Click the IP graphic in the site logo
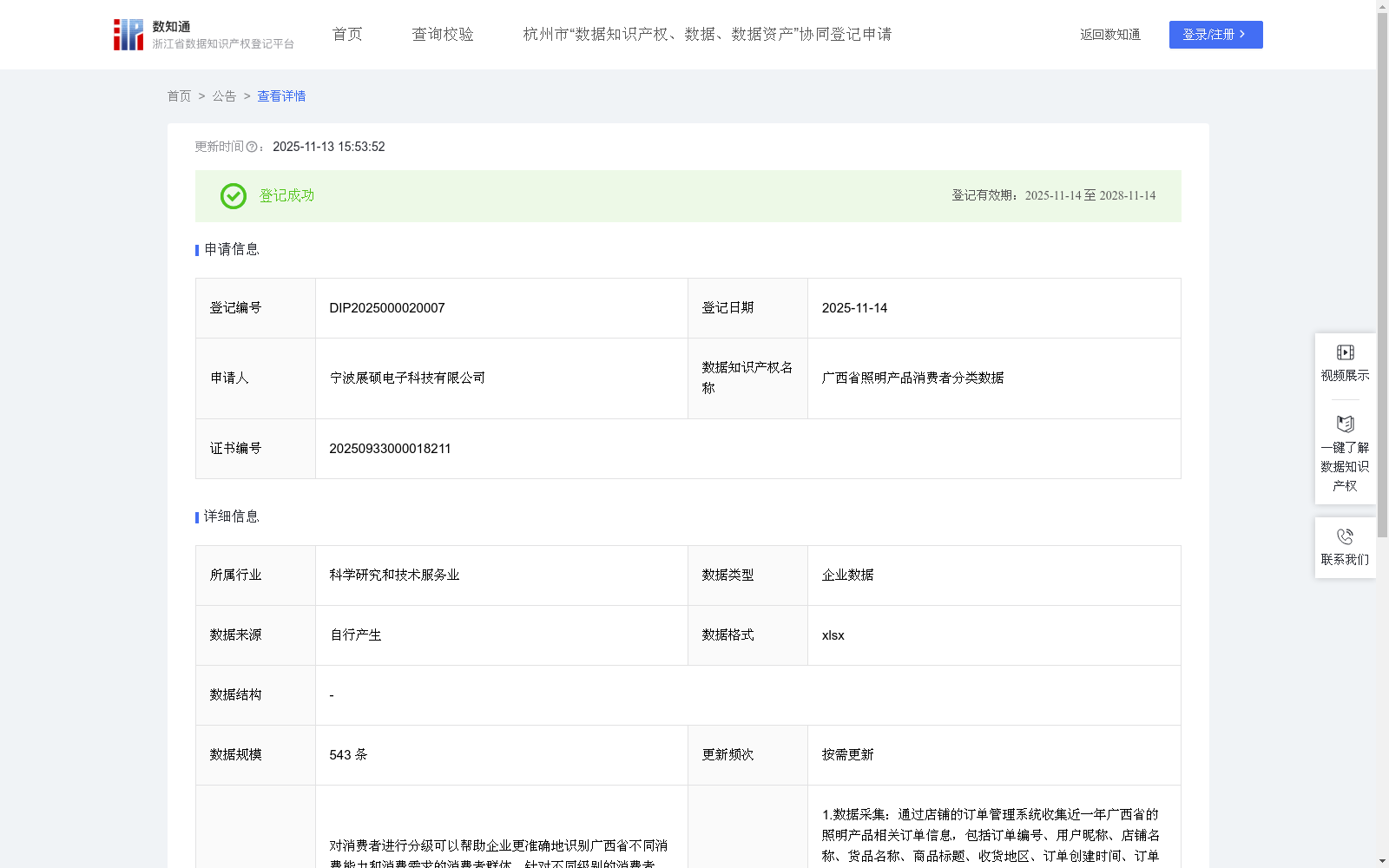The height and width of the screenshot is (868, 1389). point(127,34)
